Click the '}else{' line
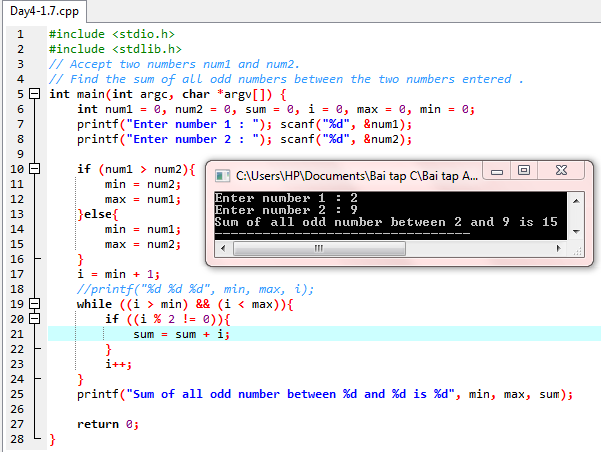Image resolution: width=601 pixels, height=452 pixels. [98, 214]
